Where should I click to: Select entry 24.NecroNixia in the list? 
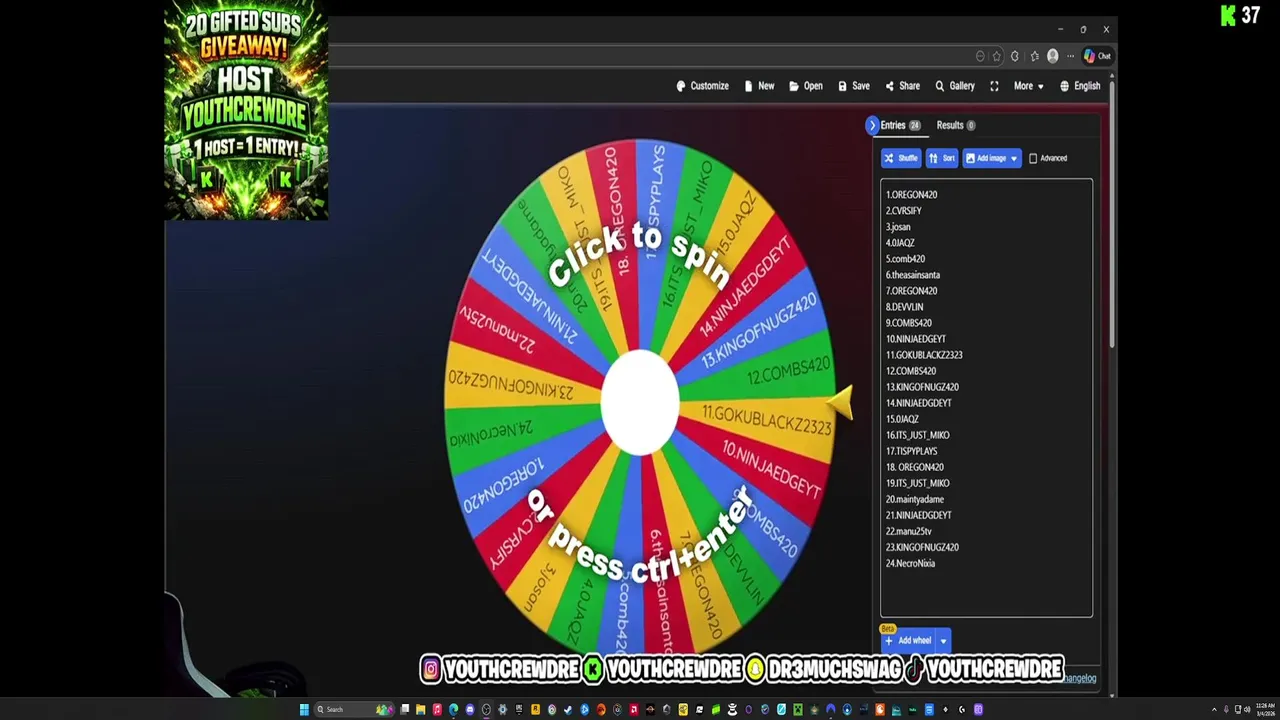(910, 563)
